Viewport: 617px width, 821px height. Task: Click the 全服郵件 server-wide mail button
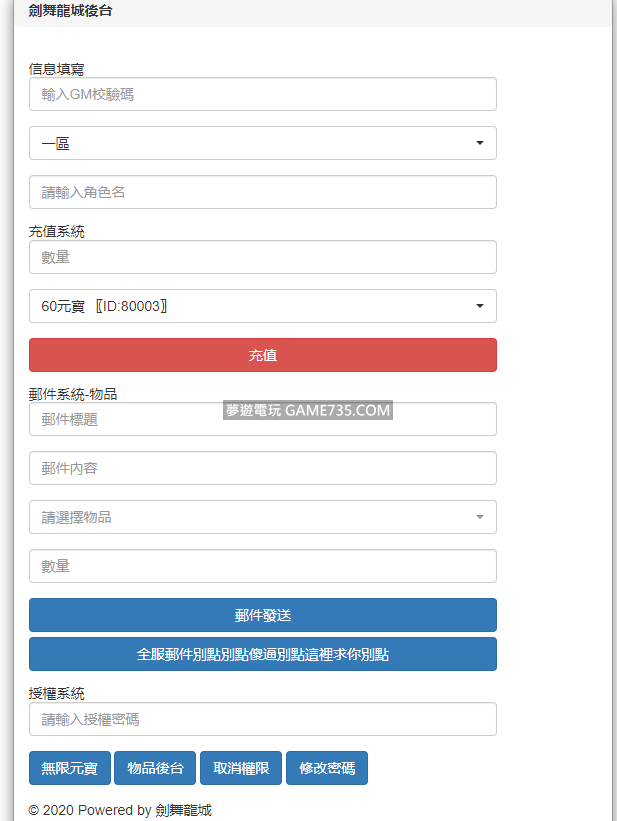point(262,654)
